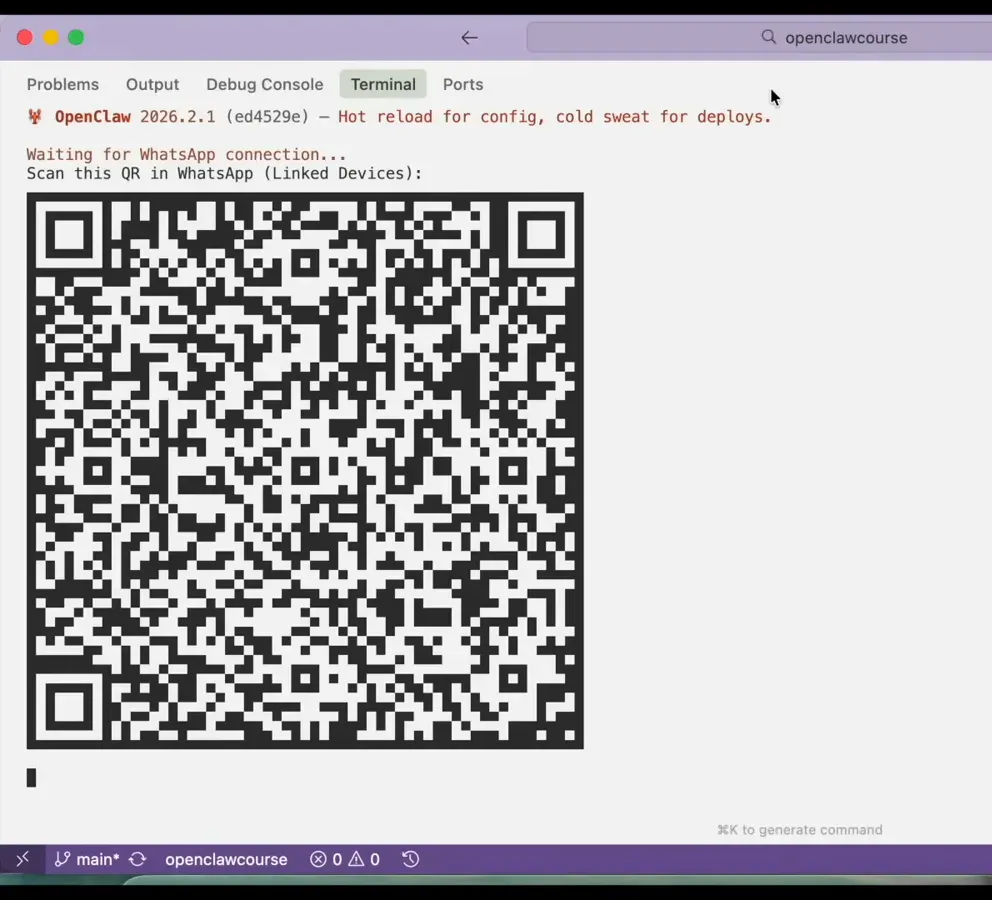Switch to the Ports tab
The height and width of the screenshot is (900, 992).
pyautogui.click(x=463, y=84)
